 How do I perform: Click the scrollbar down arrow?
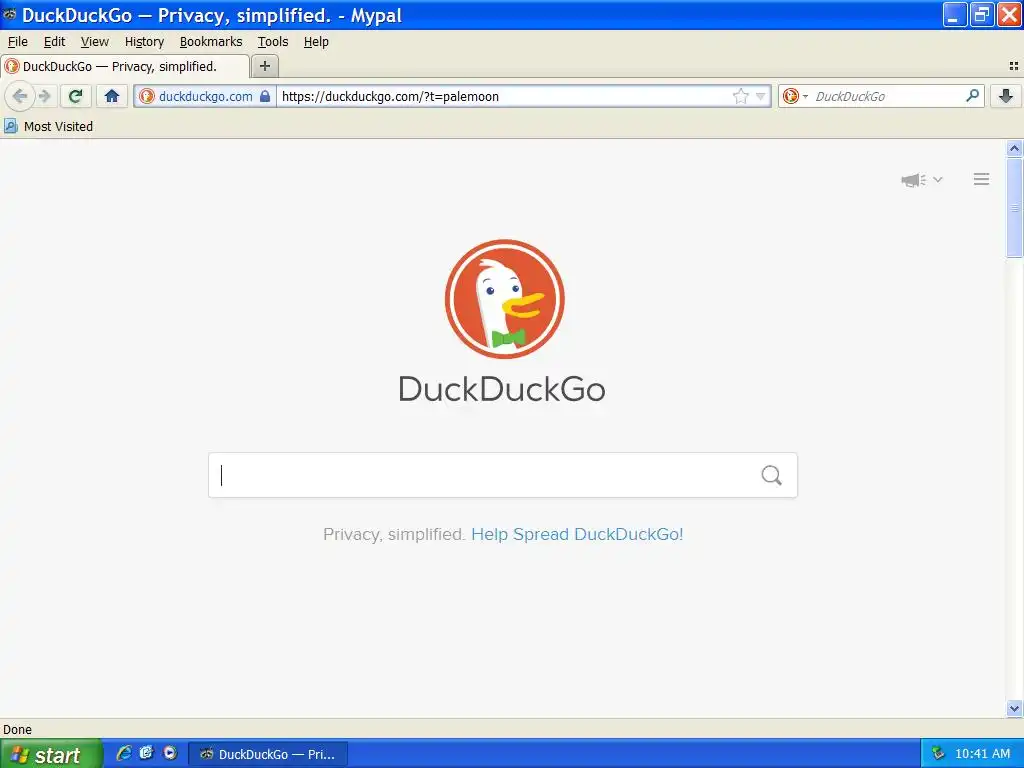tap(1014, 708)
